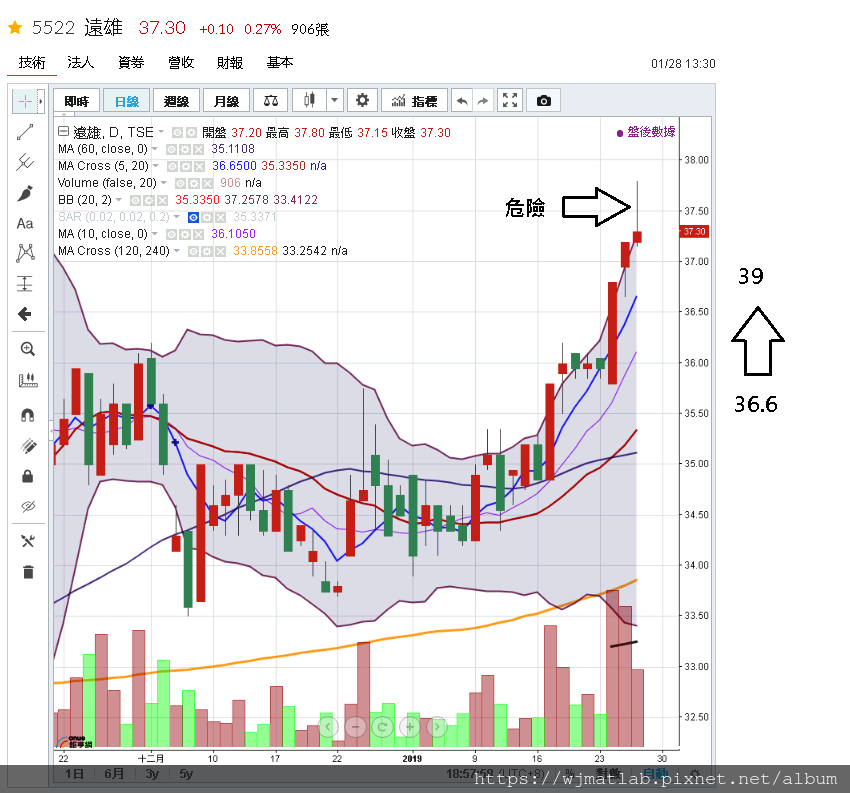Click the favorite star beside 5522 遠雄

pyautogui.click(x=15, y=27)
